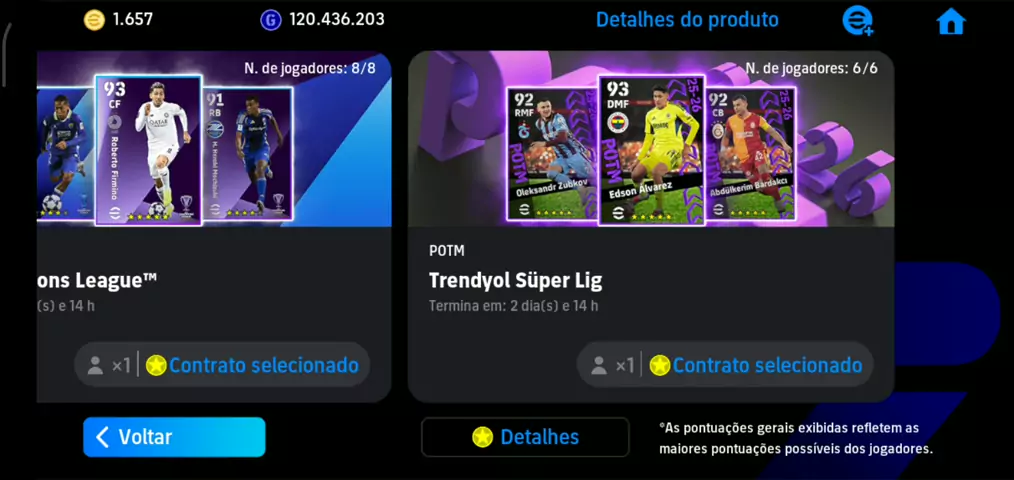Click the Trendyol Süper Lig title
Image resolution: width=1014 pixels, height=480 pixels.
(x=515, y=281)
